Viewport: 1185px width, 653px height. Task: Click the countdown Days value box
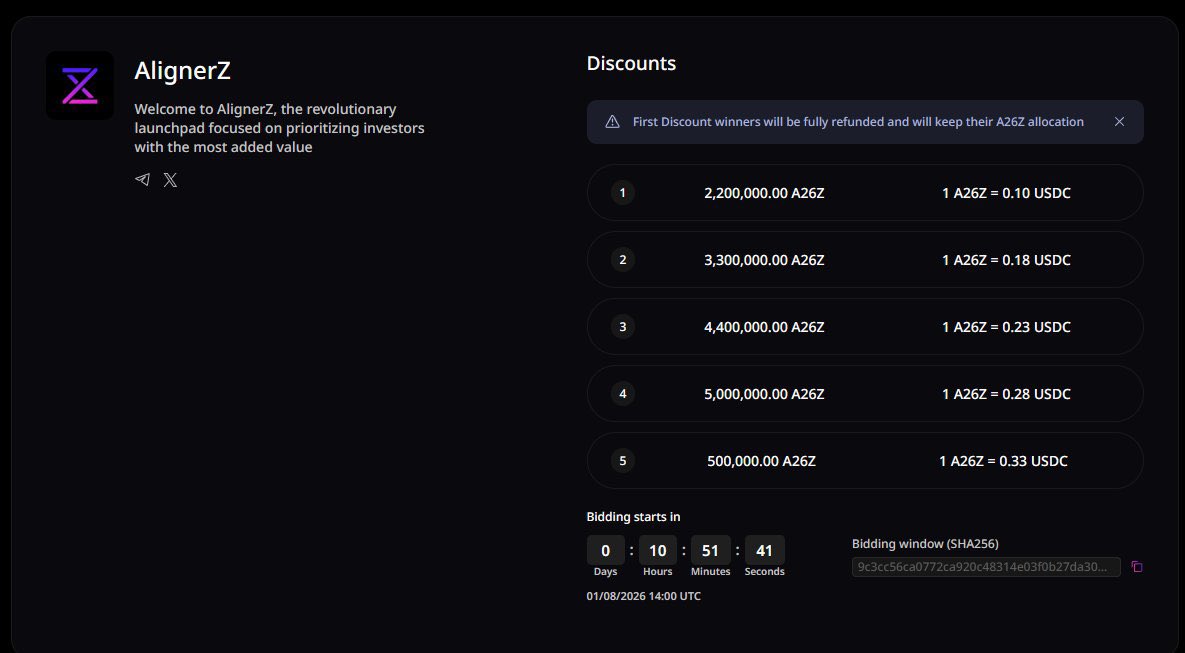605,550
